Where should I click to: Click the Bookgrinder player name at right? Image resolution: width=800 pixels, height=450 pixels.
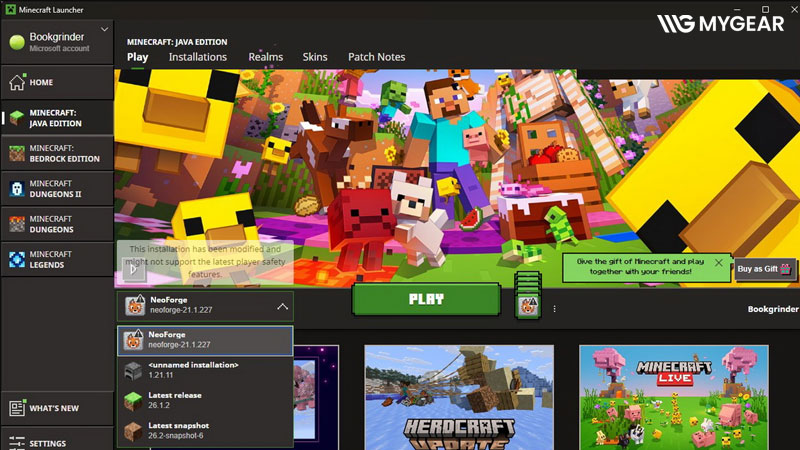[772, 309]
